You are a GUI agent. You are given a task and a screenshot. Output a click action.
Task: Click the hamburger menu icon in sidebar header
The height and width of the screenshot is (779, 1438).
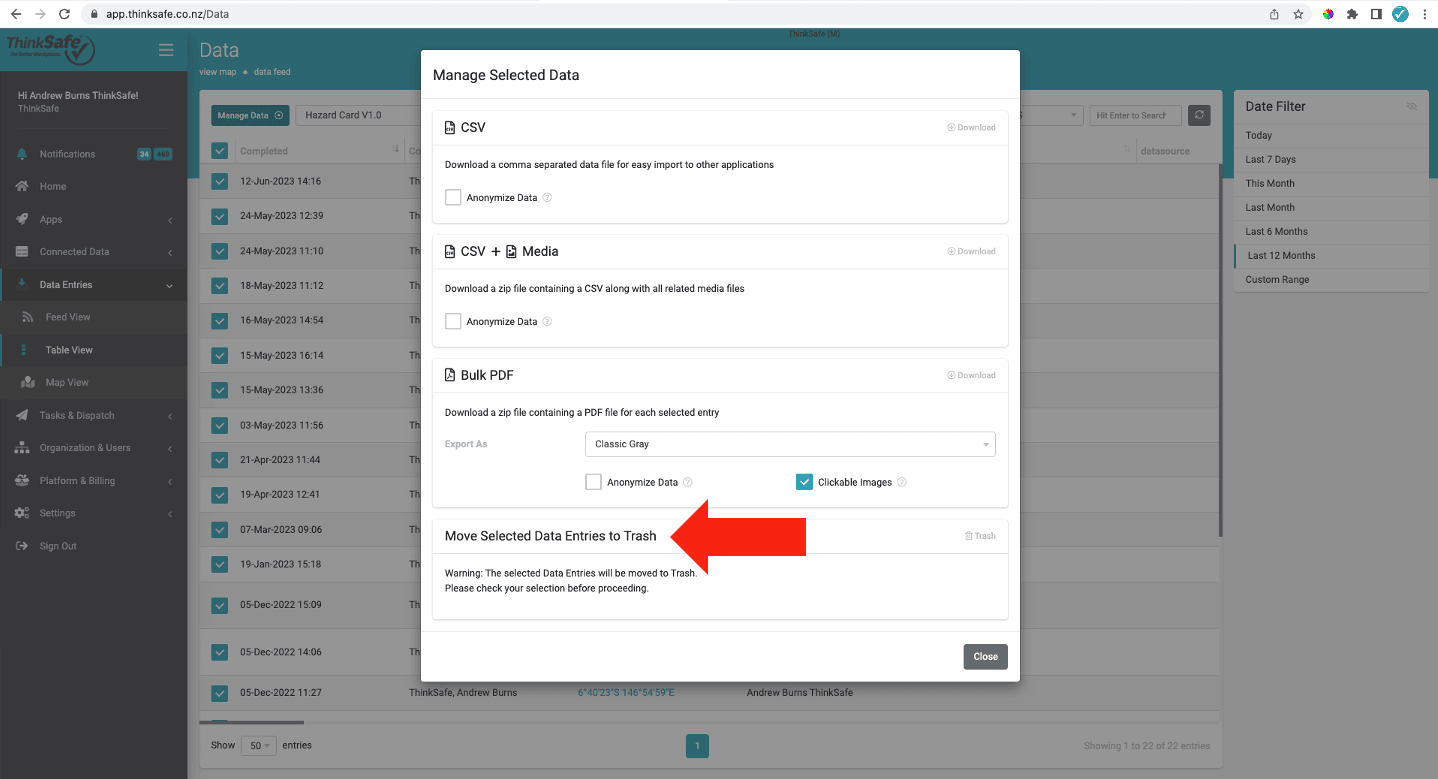click(166, 50)
